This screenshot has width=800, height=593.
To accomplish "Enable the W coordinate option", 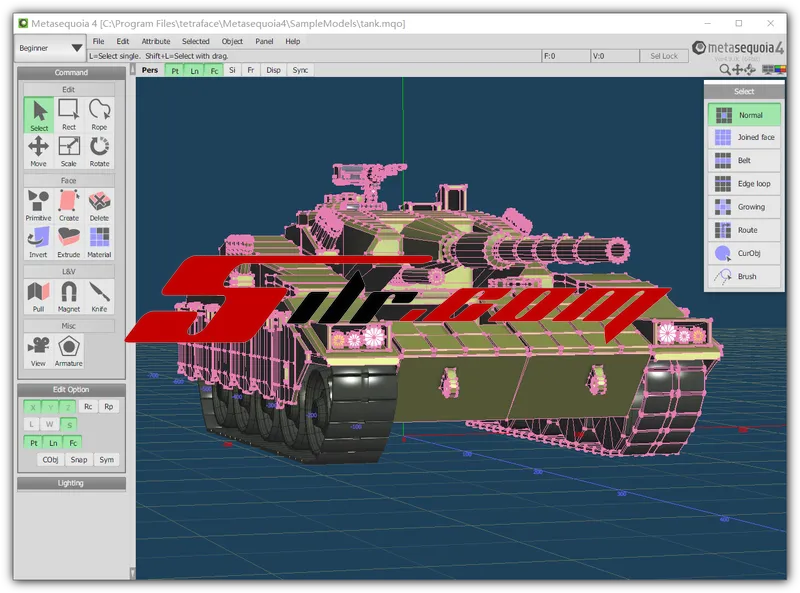I will coord(49,424).
